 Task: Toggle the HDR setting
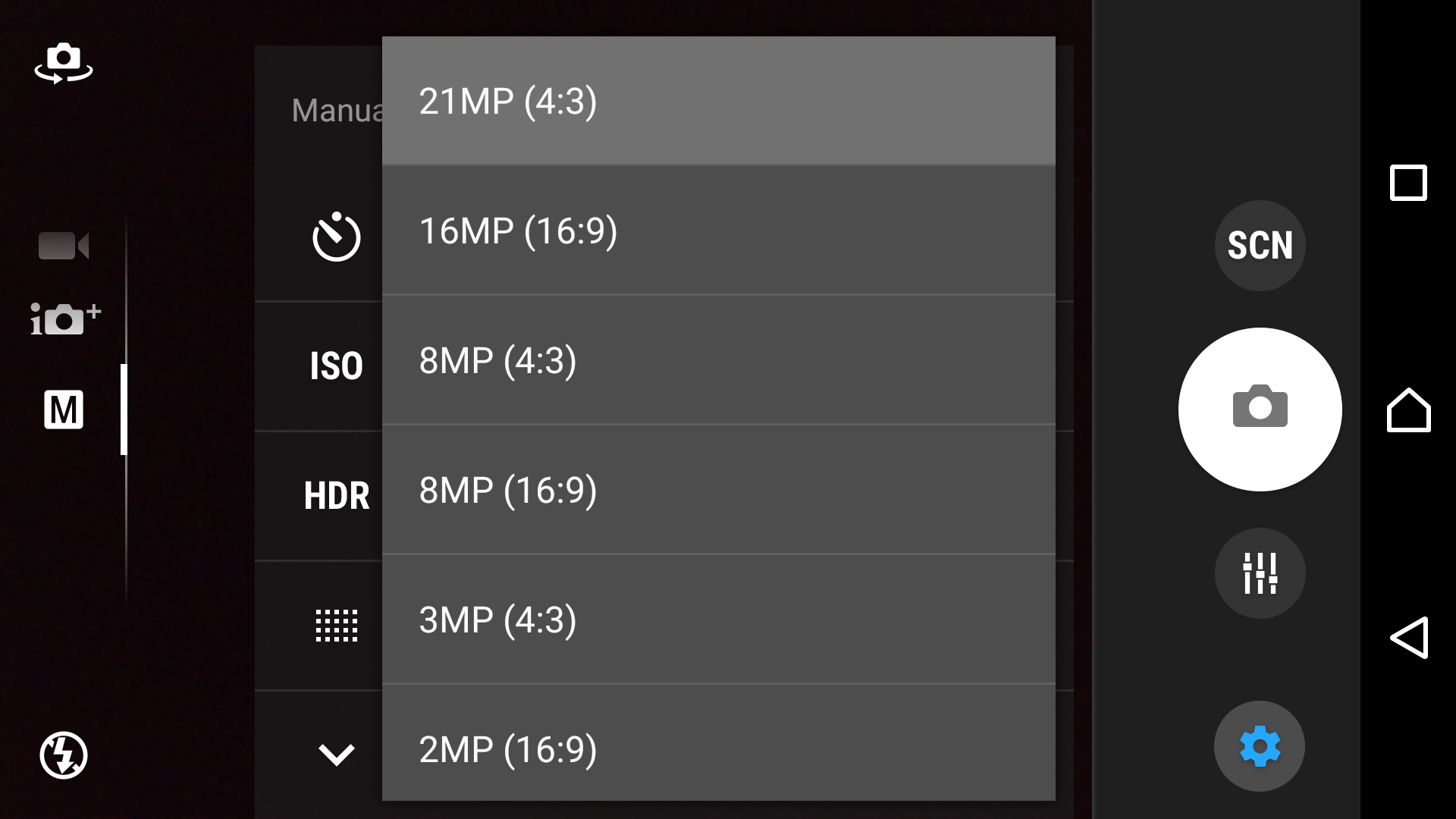pyautogui.click(x=336, y=496)
